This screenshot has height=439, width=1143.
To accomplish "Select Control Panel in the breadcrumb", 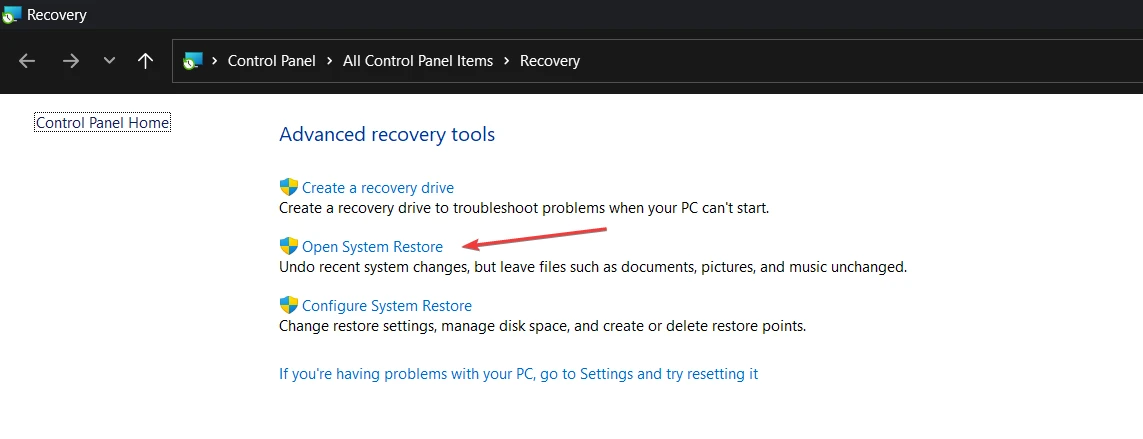I will coord(272,61).
